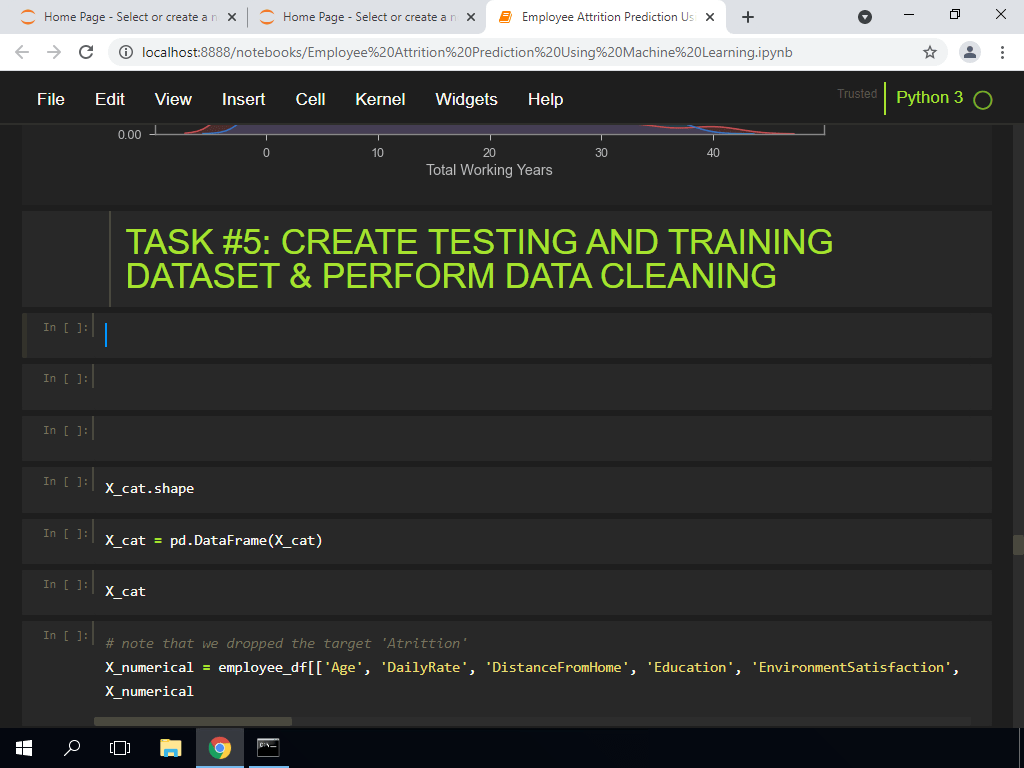Open Windows taskbar search
This screenshot has height=768, width=1024.
point(72,748)
